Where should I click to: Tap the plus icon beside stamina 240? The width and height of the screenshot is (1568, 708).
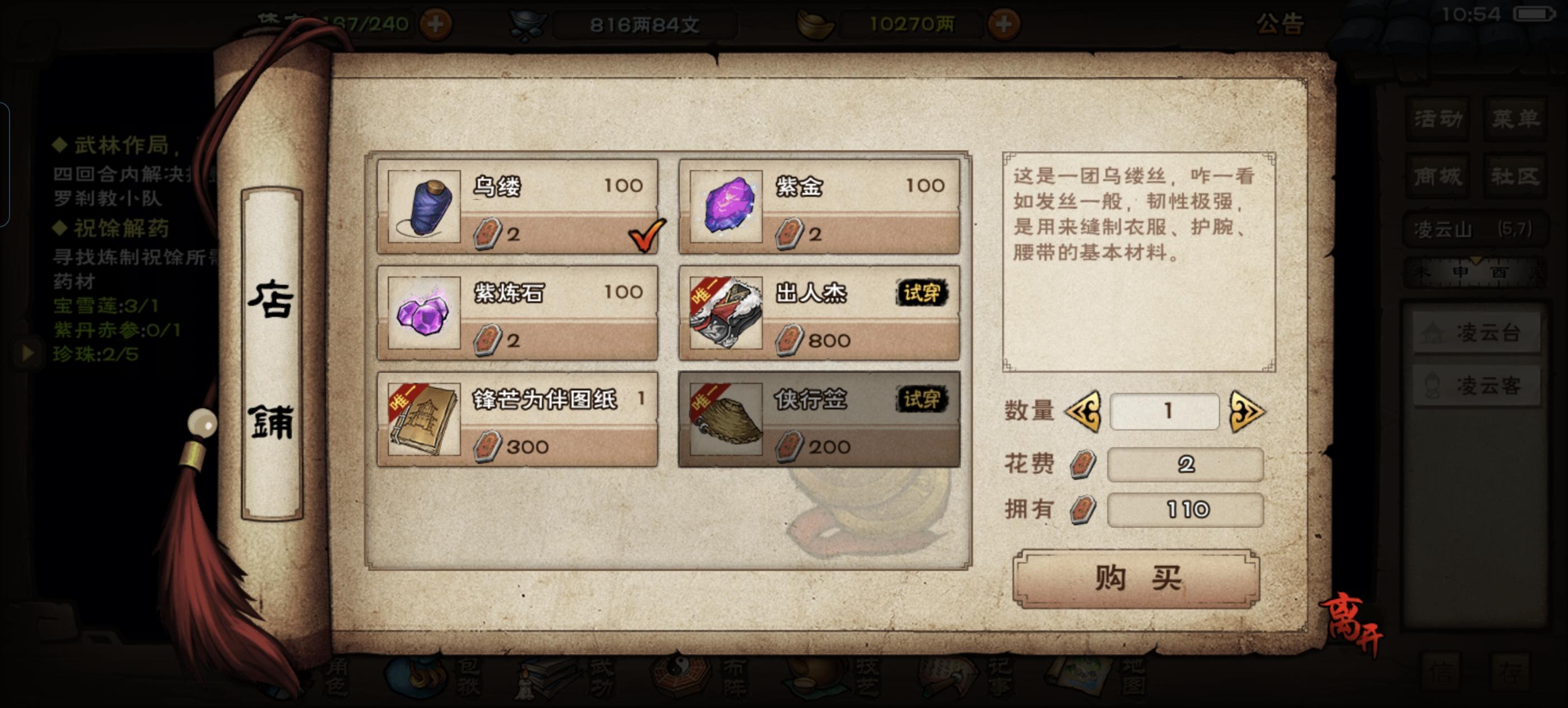click(x=436, y=24)
